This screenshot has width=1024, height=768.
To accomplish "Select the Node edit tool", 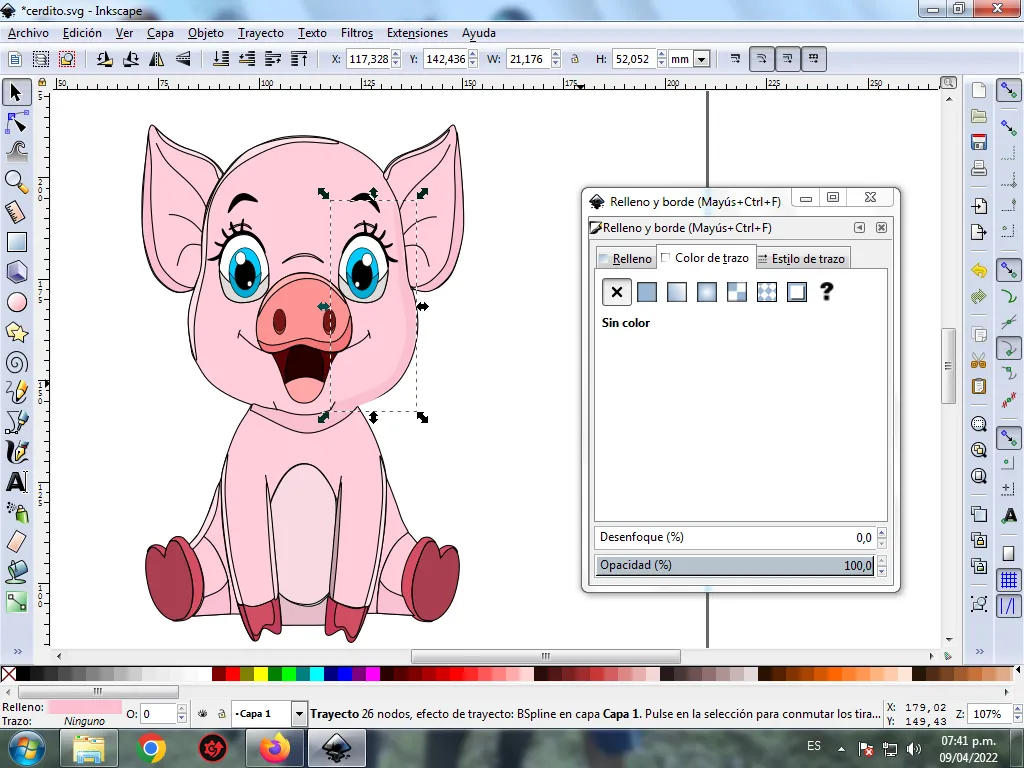I will (16, 123).
